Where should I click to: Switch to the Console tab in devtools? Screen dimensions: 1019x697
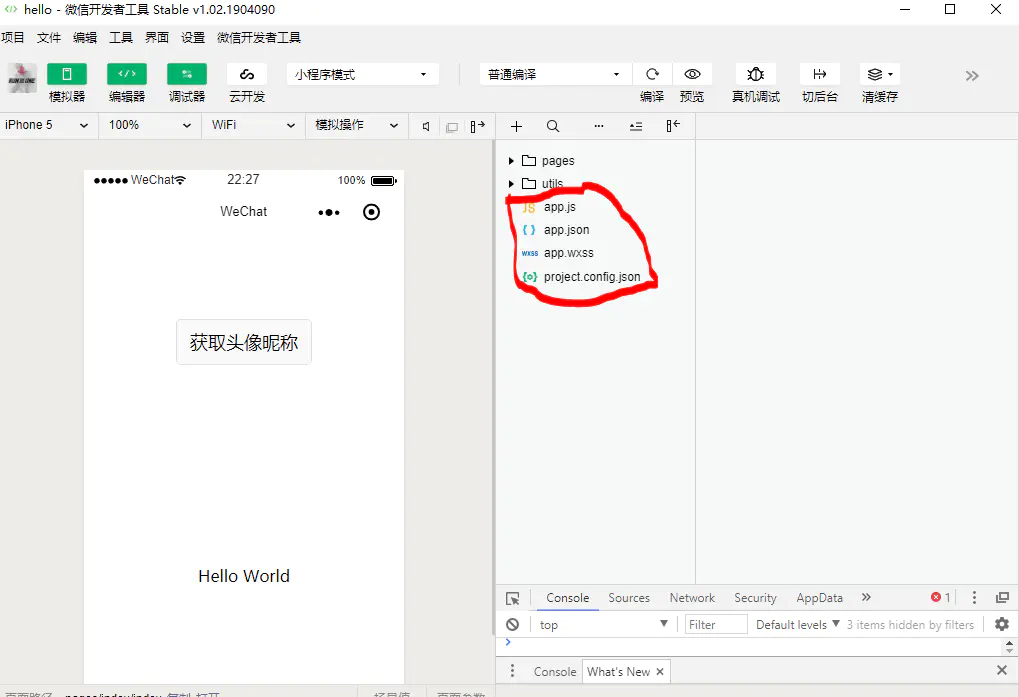(x=567, y=598)
